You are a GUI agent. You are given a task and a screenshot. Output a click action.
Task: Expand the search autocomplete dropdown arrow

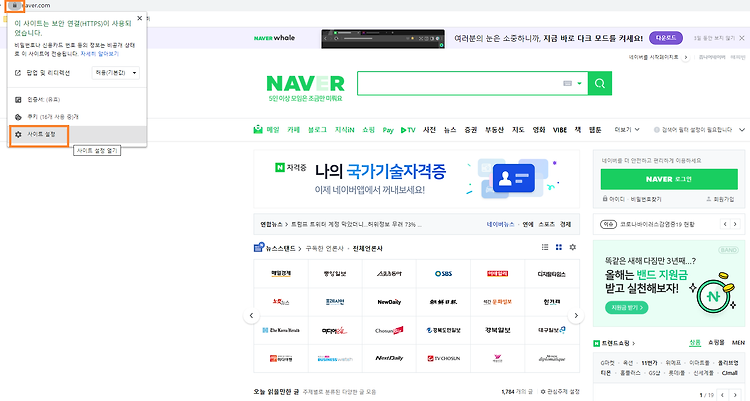coord(579,83)
